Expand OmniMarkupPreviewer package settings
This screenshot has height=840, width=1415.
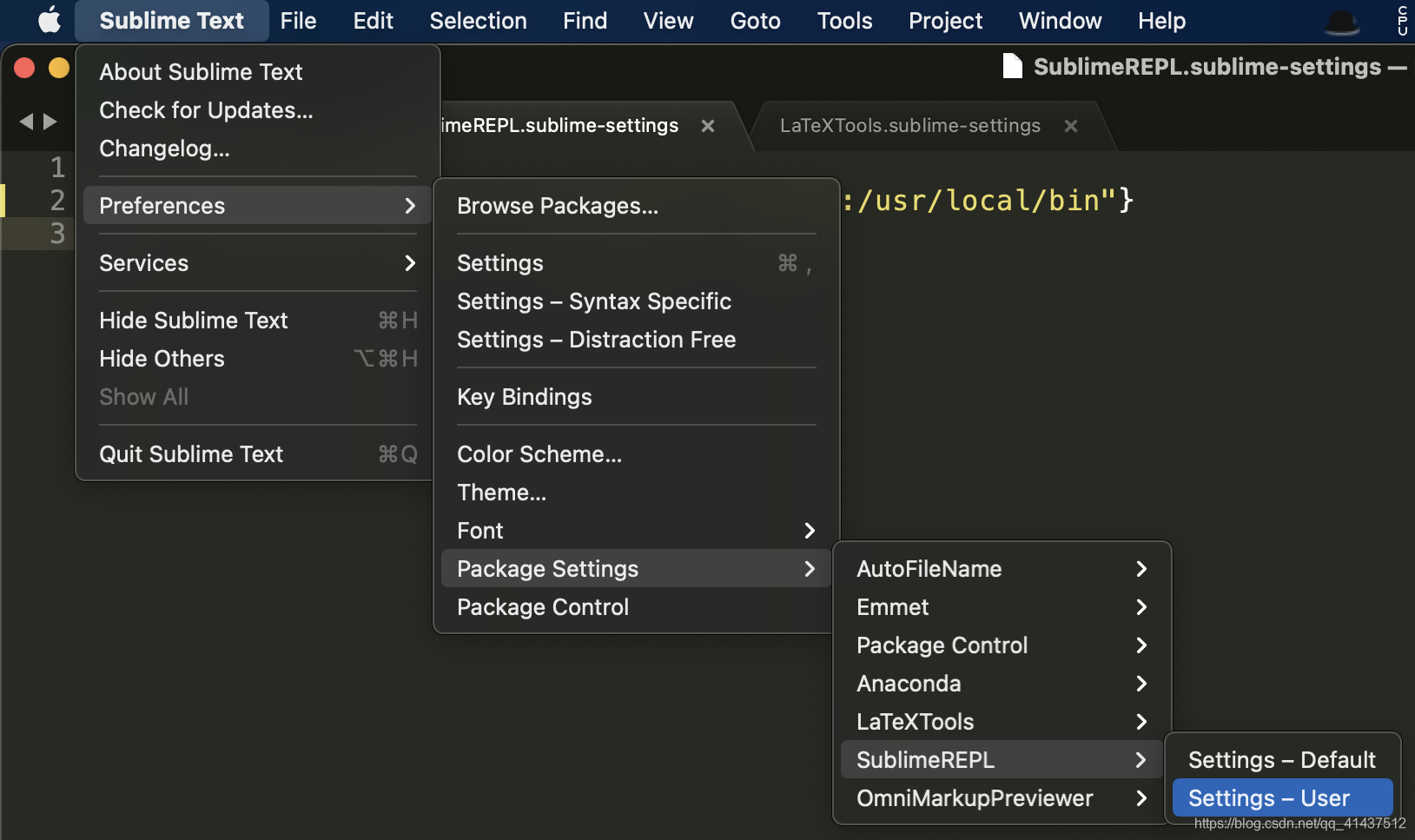pos(1002,798)
